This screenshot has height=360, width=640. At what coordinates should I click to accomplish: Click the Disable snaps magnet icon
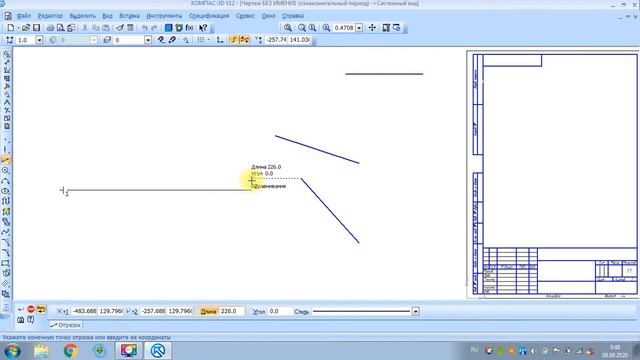[x=172, y=40]
